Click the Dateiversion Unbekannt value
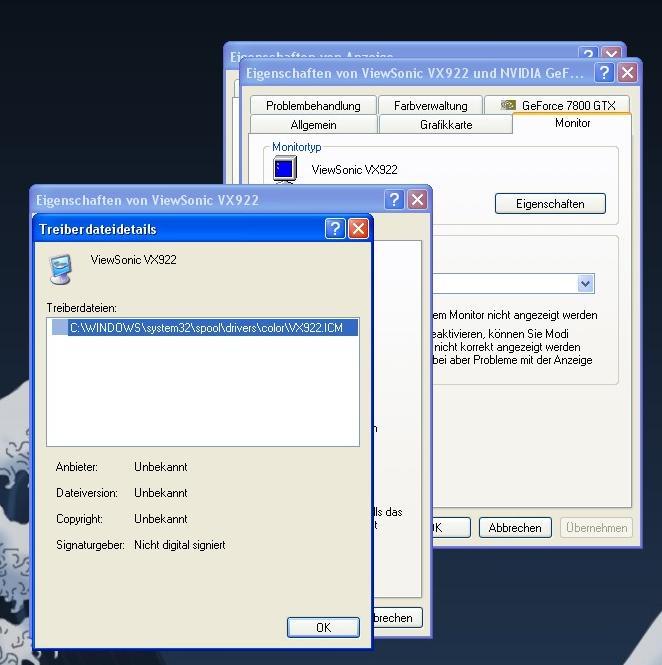Viewport: 662px width, 665px height. (x=160, y=492)
